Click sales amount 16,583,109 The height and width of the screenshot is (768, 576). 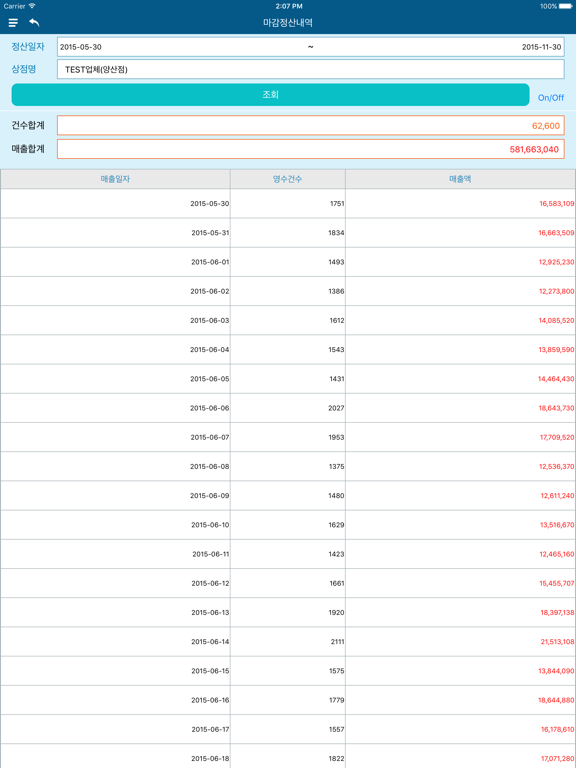coord(557,203)
